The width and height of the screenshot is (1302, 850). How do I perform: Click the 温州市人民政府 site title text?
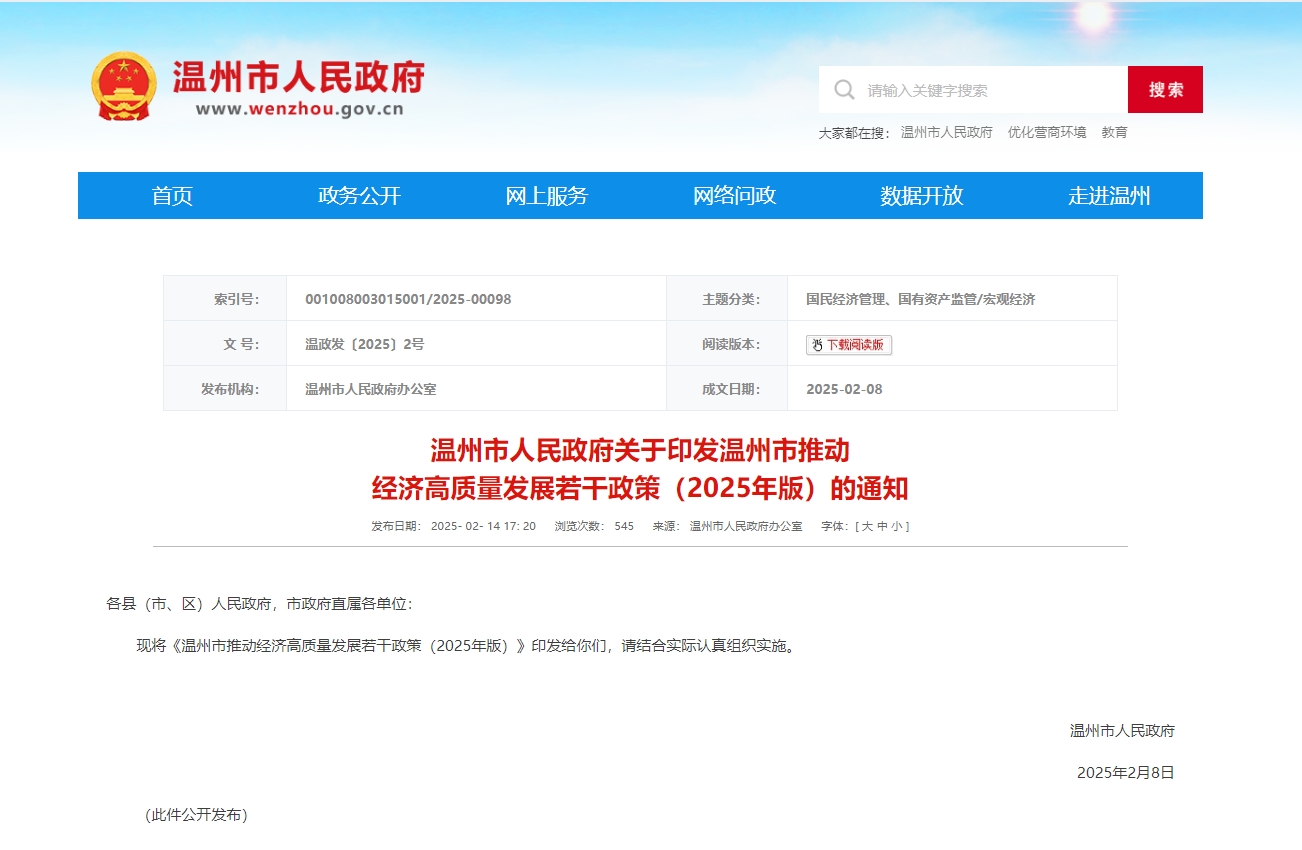pyautogui.click(x=298, y=77)
